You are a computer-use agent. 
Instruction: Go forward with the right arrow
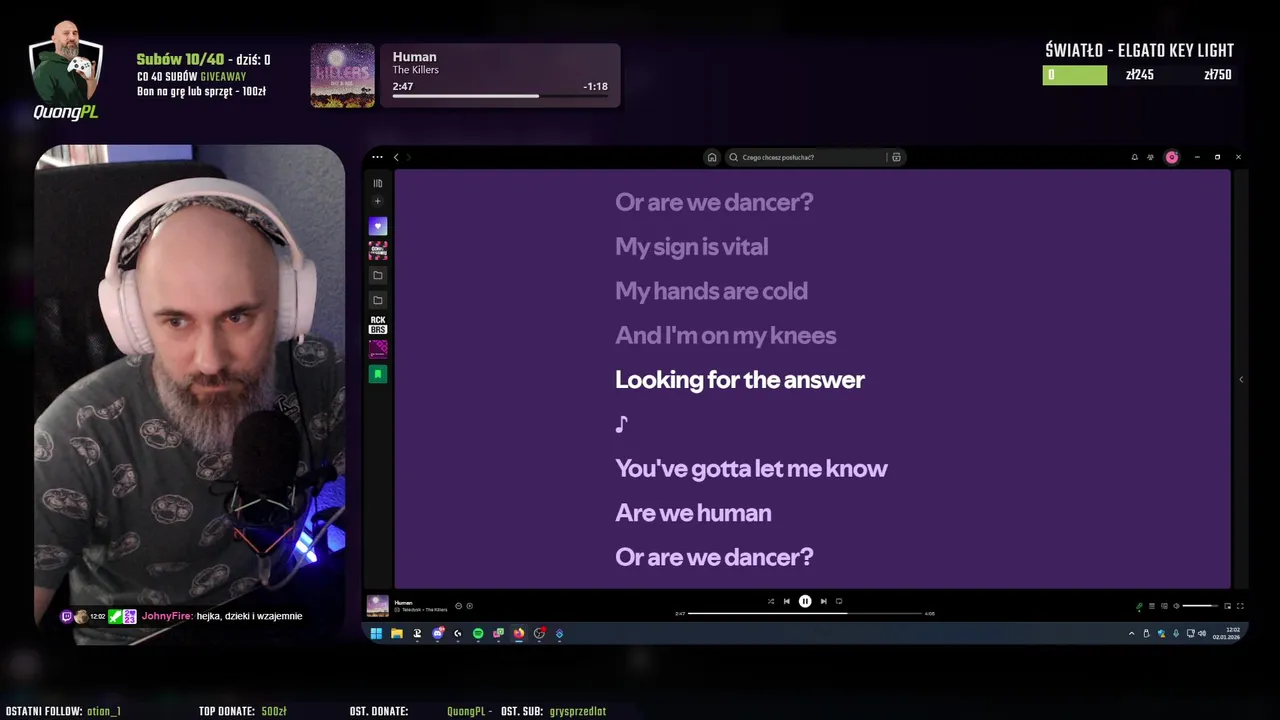pyautogui.click(x=408, y=157)
